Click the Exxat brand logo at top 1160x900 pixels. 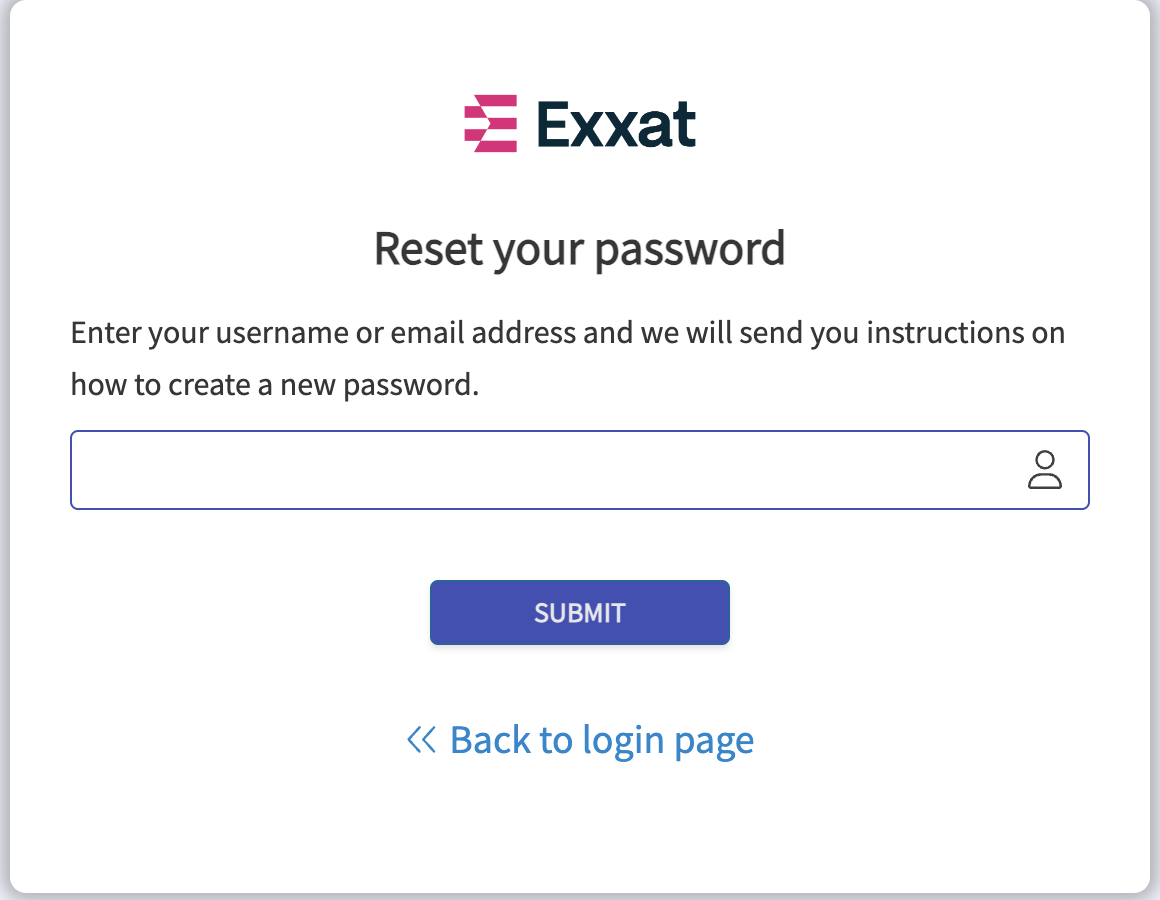tap(580, 124)
